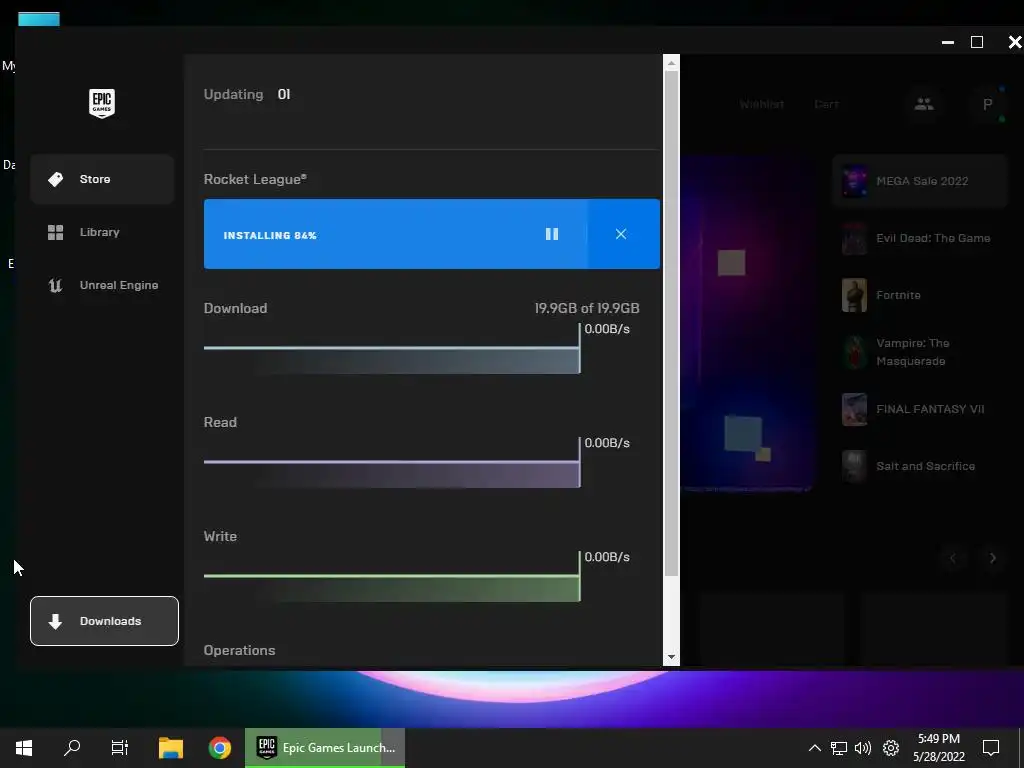Click the Rocket League title text
Viewport: 1024px width, 768px height.
click(255, 179)
